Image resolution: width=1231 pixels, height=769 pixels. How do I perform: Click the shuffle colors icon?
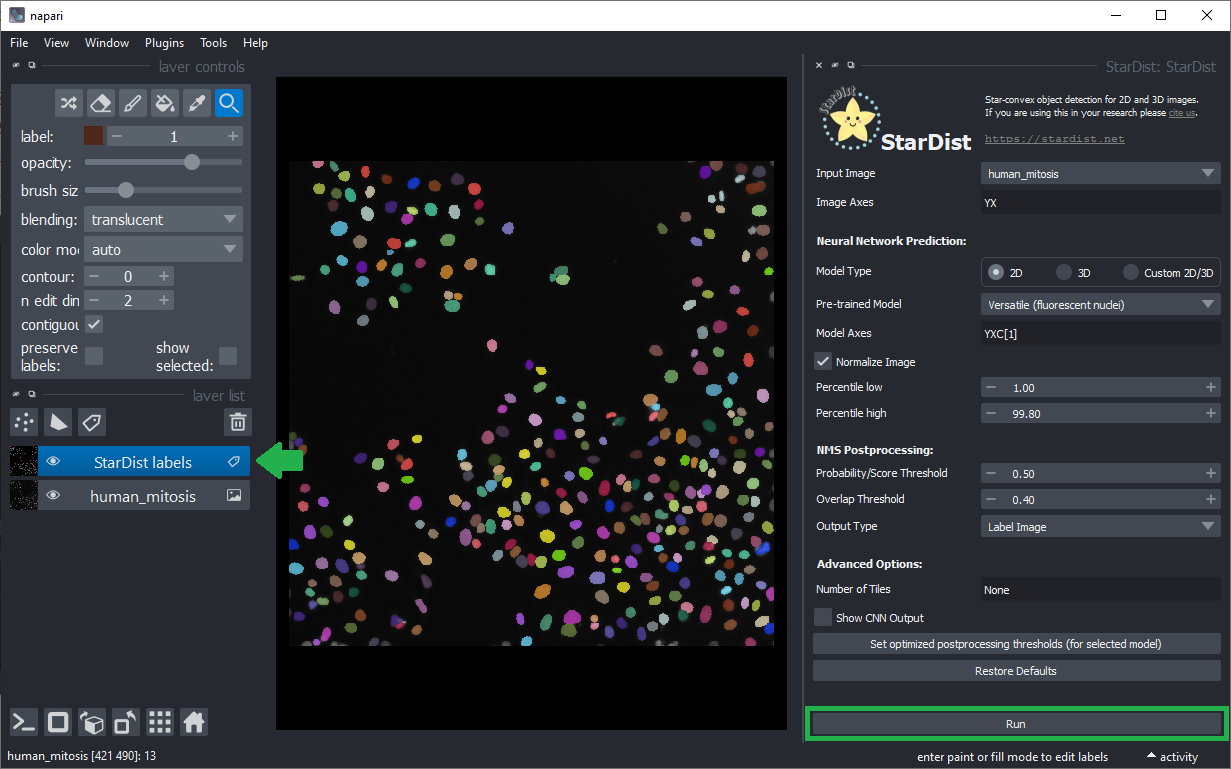(68, 103)
